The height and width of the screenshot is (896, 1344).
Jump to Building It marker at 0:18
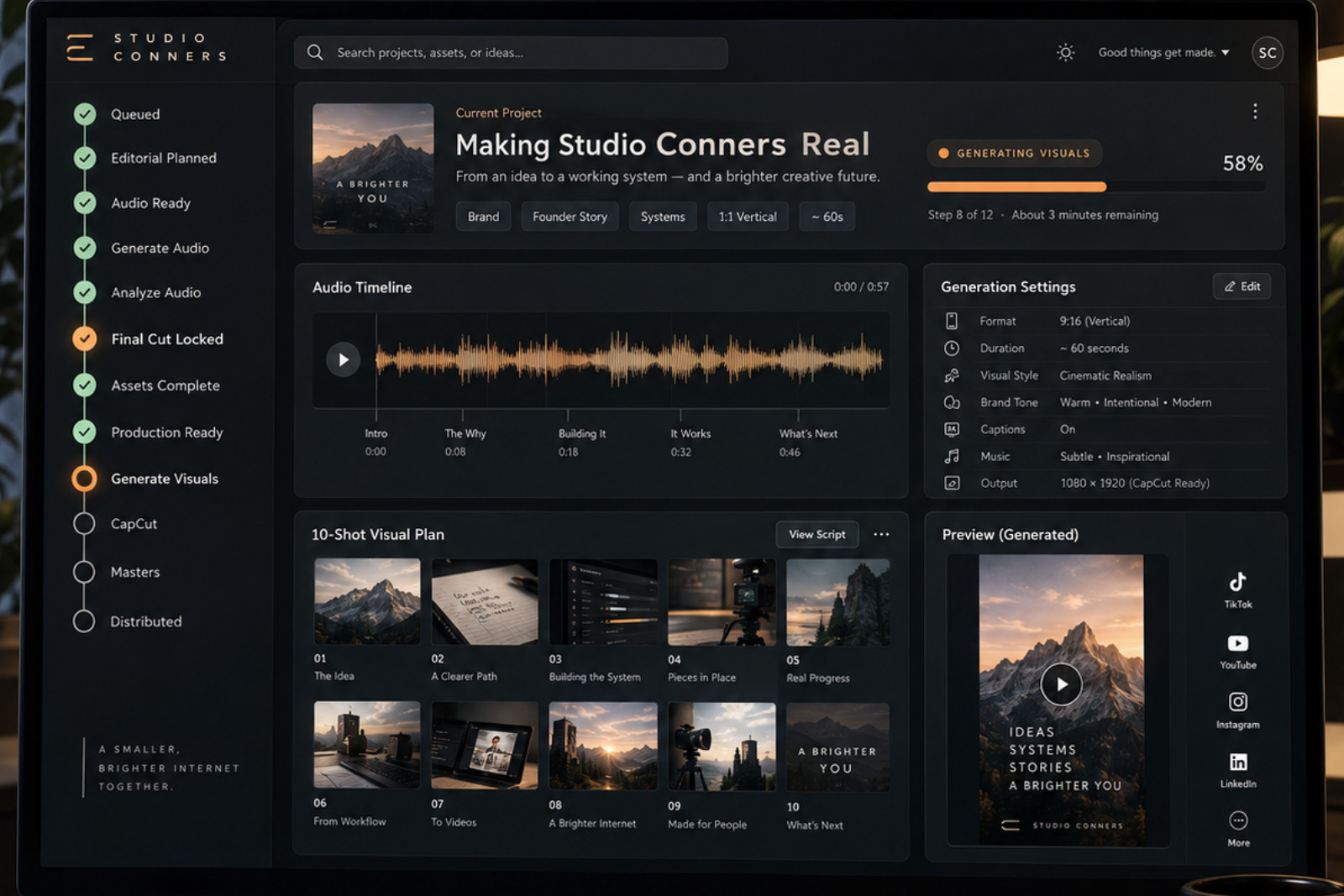[581, 443]
